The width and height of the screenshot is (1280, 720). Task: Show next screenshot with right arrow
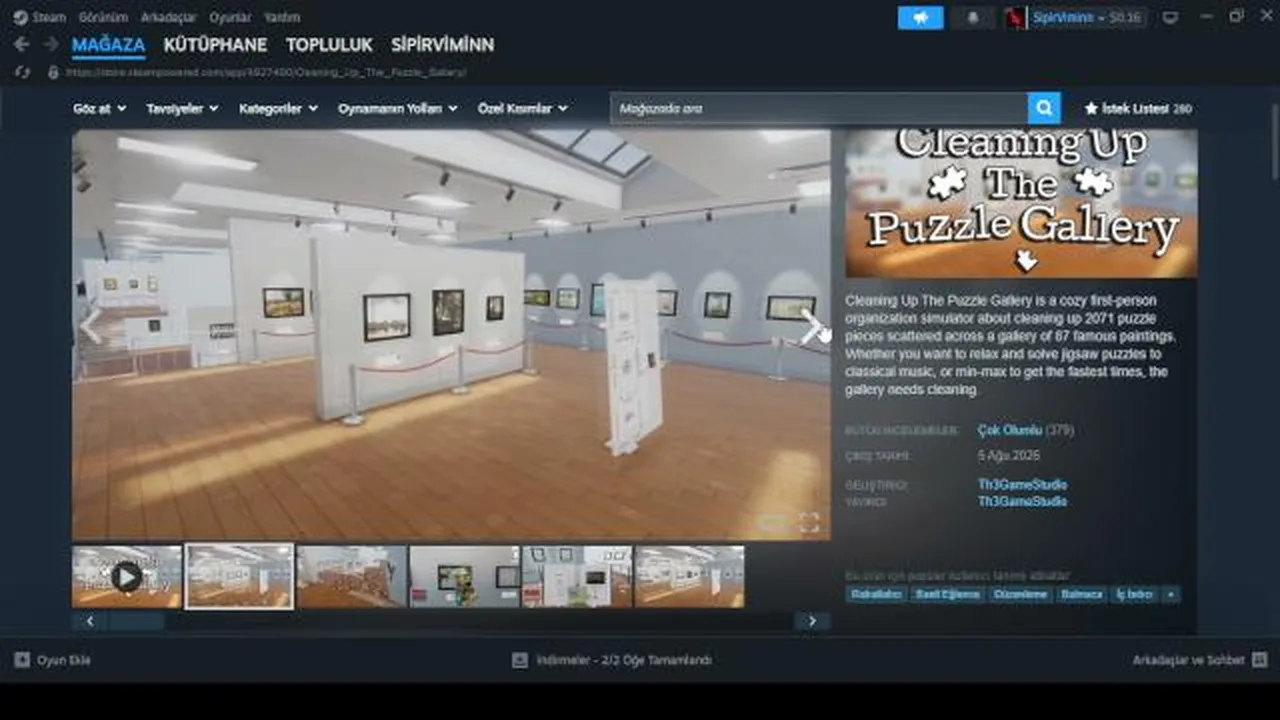click(x=812, y=325)
